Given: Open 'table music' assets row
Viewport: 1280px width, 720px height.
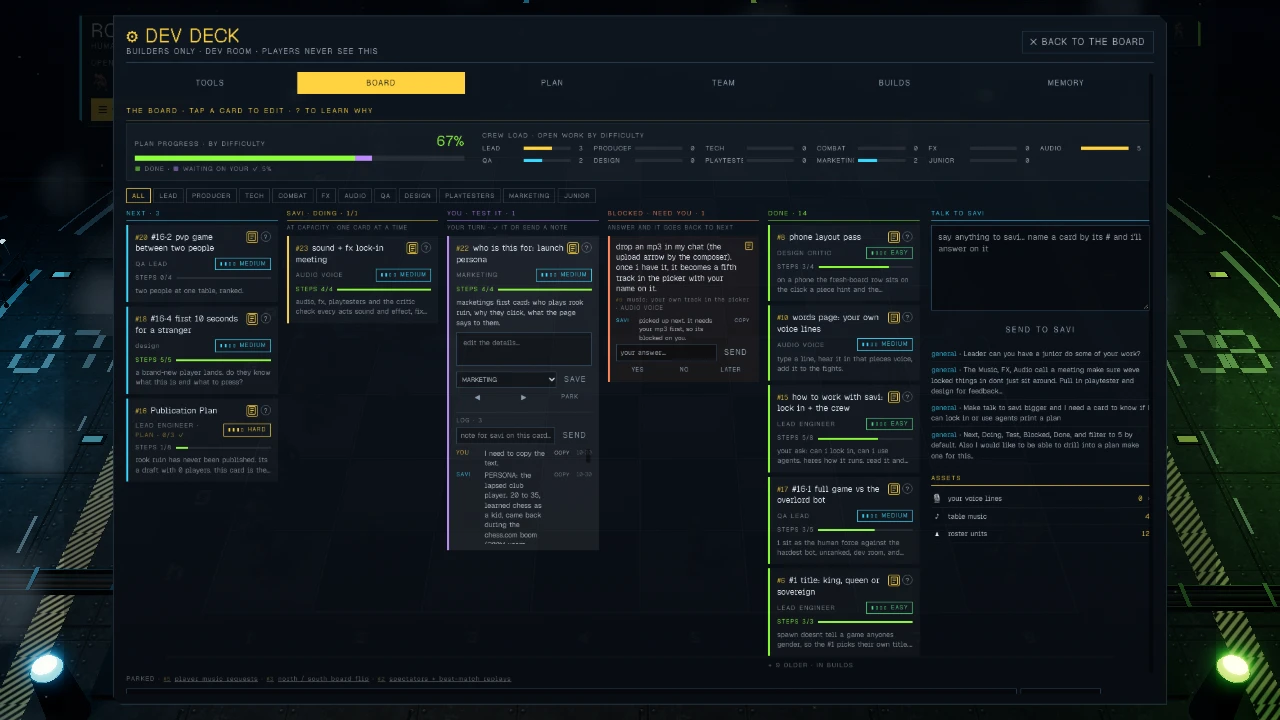Looking at the screenshot, I should click(1040, 516).
